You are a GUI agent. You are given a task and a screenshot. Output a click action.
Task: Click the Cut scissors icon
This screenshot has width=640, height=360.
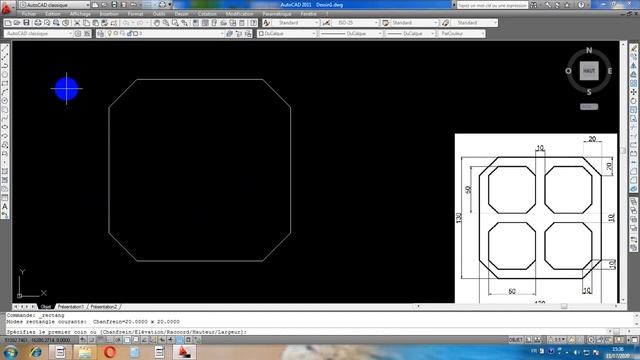(77, 23)
